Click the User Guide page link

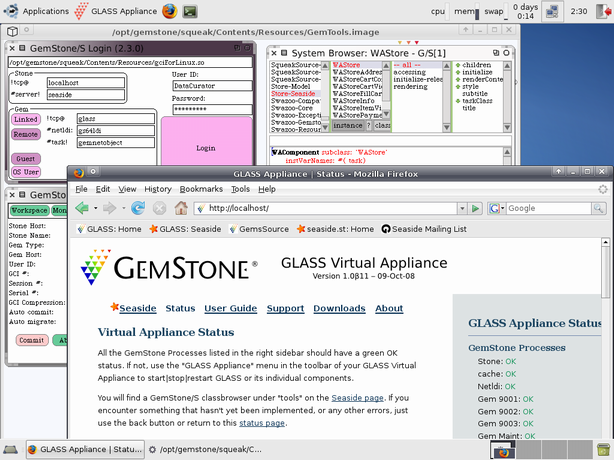(231, 308)
